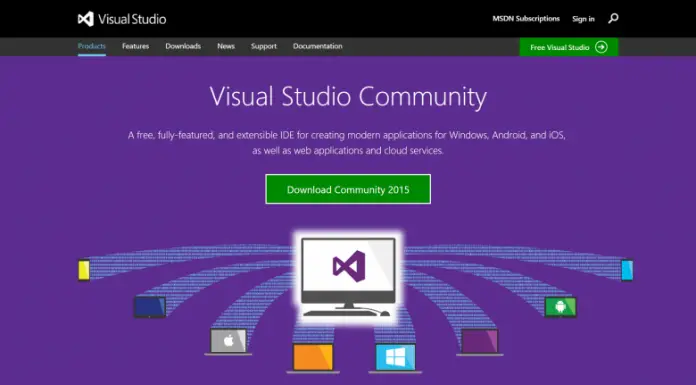Open the search magnifier icon
Viewport: 696px width, 385px height.
tap(613, 18)
